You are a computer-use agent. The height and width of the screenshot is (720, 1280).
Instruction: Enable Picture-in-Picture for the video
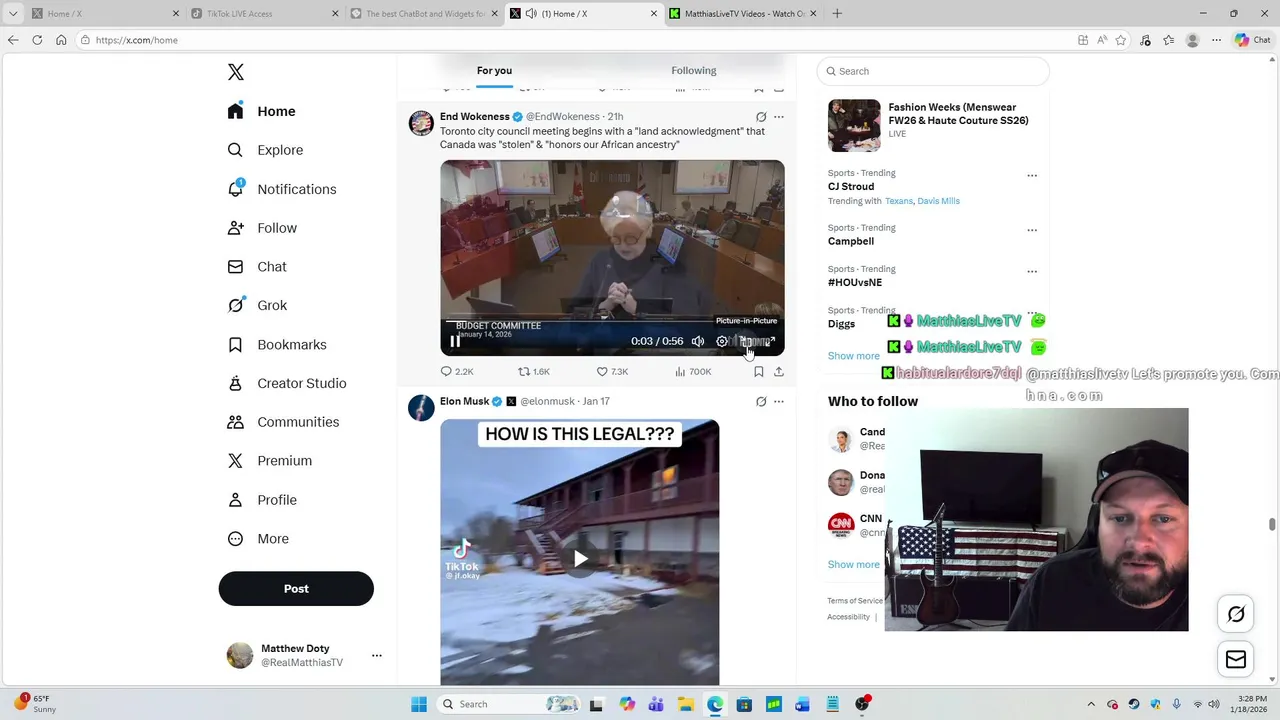(x=746, y=341)
